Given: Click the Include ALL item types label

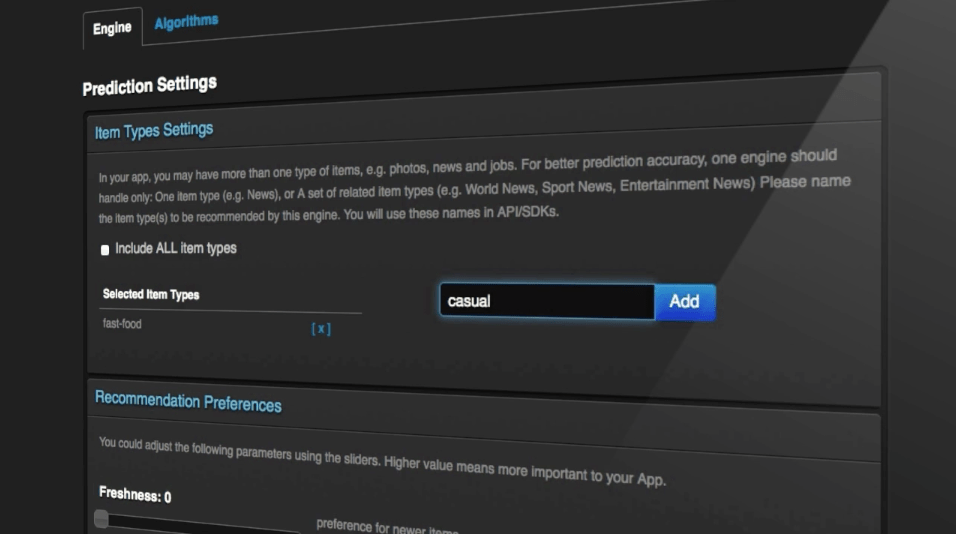Looking at the screenshot, I should (176, 248).
